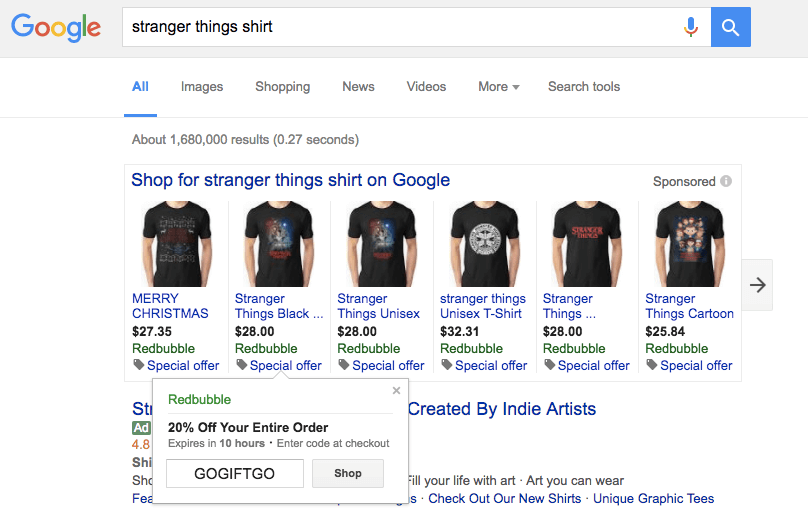Close the Redbubble special offer popup
Screen dimensions: 808x518
[x=396, y=391]
